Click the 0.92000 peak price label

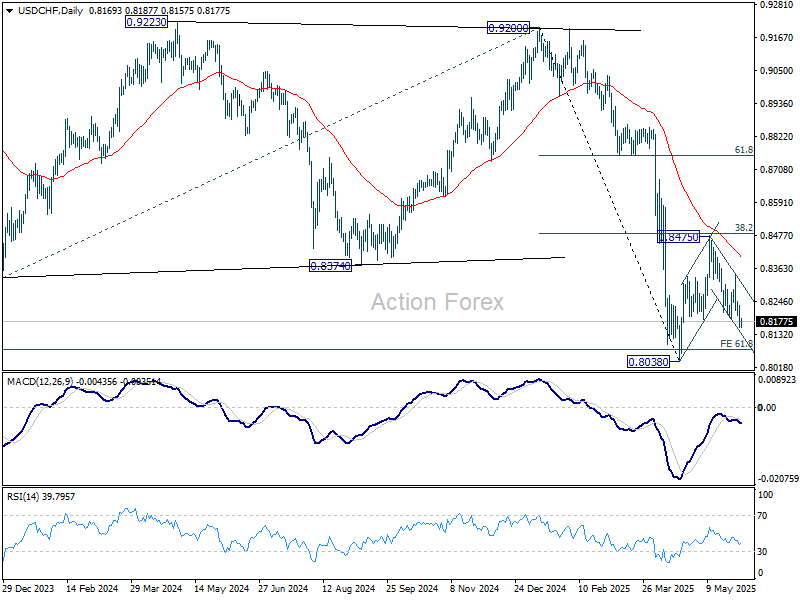tap(508, 29)
